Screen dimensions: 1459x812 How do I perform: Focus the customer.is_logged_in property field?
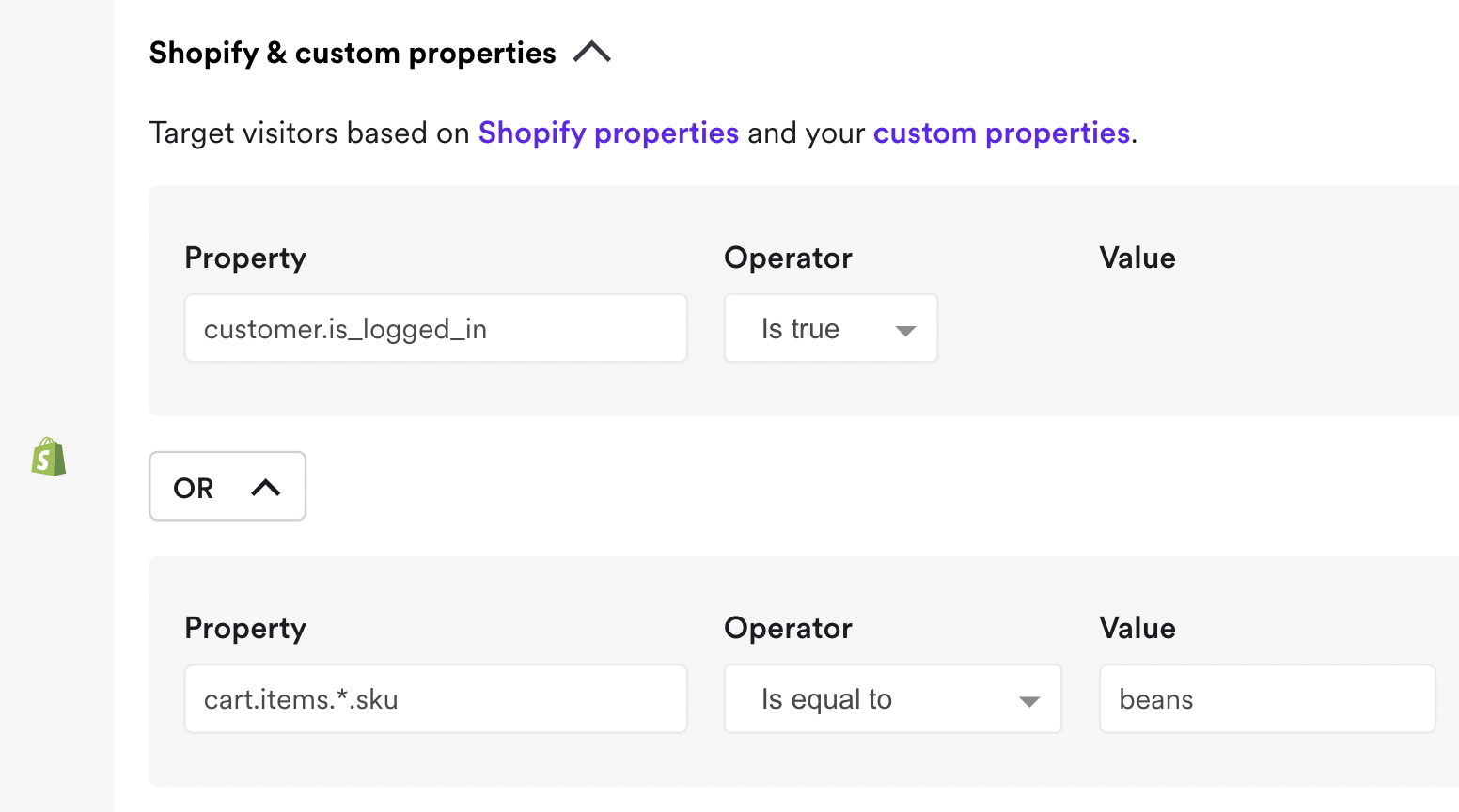click(436, 329)
